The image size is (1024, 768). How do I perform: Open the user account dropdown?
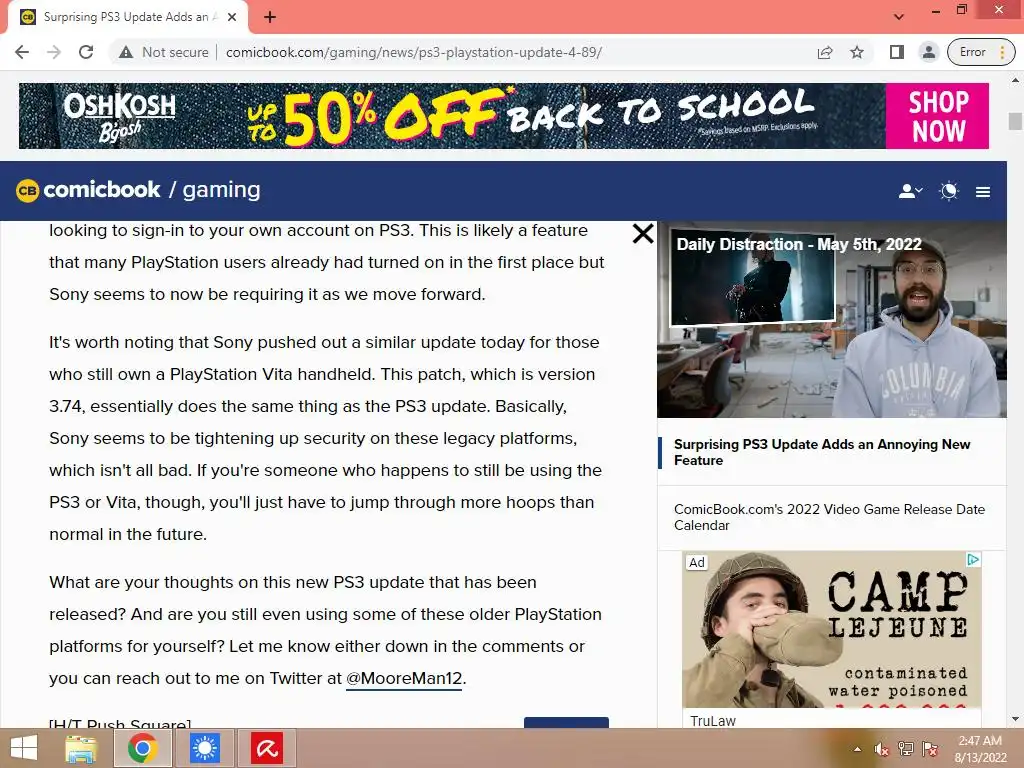tap(910, 191)
